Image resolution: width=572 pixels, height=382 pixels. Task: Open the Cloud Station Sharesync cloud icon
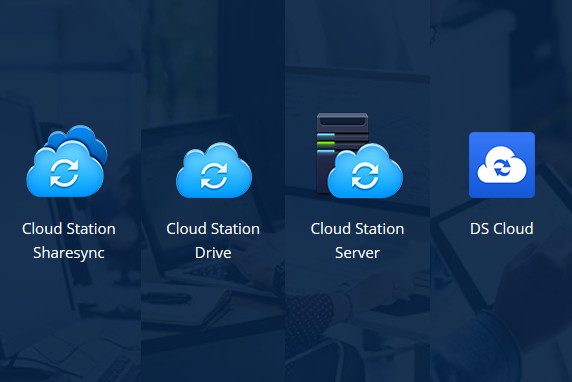(x=66, y=161)
